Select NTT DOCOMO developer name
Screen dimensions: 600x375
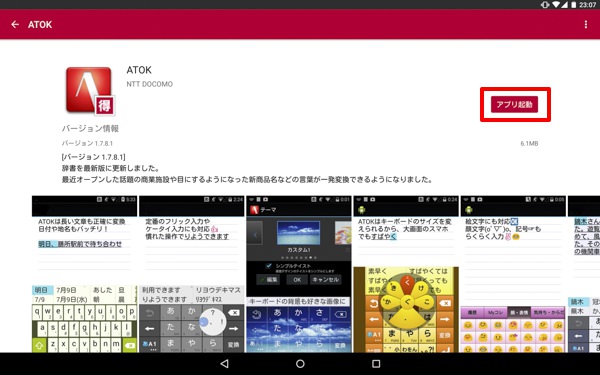[150, 84]
